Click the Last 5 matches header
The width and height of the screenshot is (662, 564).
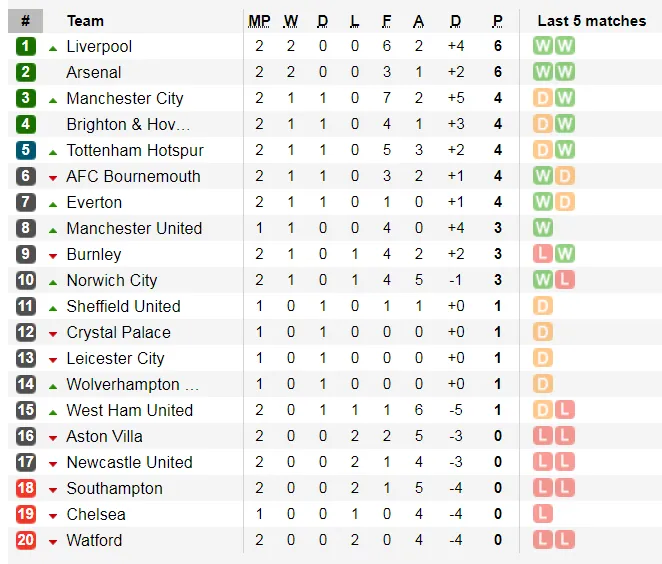pos(591,21)
